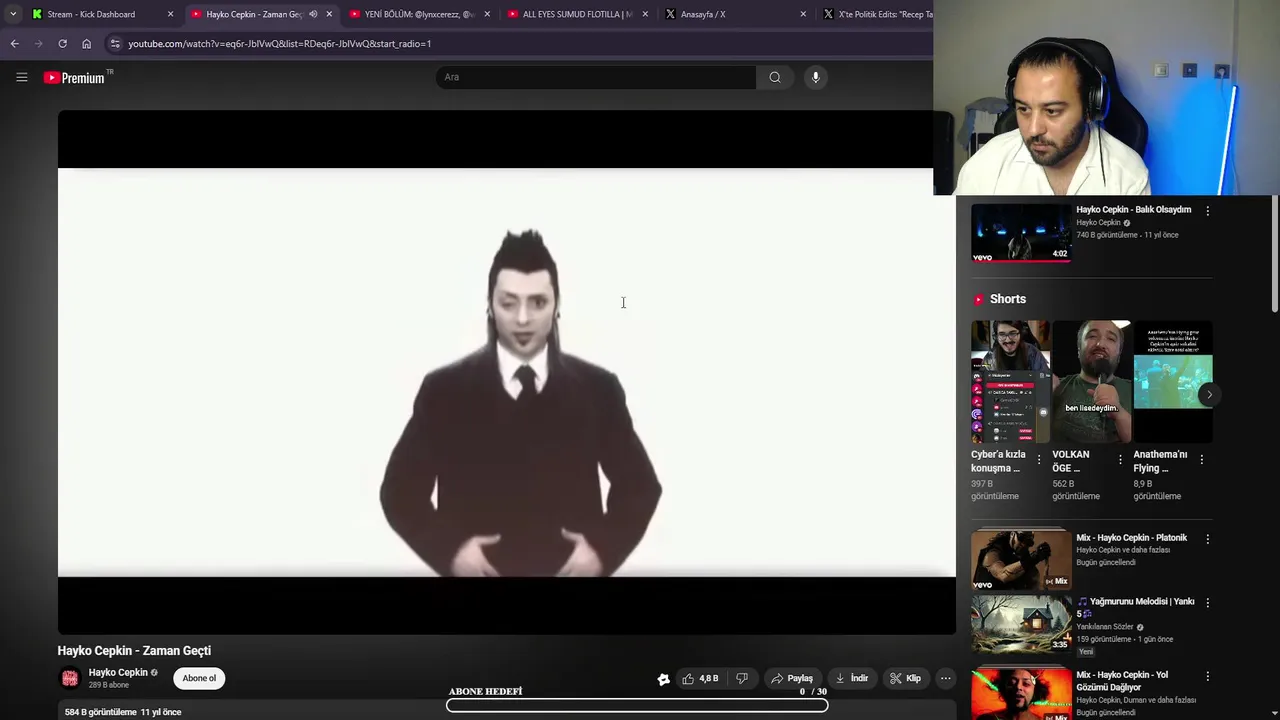Screen dimensions: 1280x720
Task: Open the Anathema'nı Flying short
Action: (1173, 381)
